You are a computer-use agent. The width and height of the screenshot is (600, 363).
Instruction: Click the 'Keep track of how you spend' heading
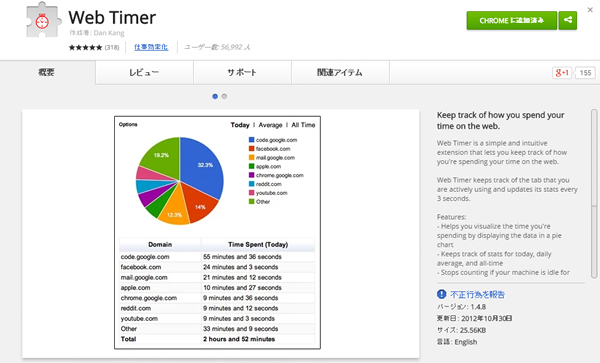tap(501, 120)
